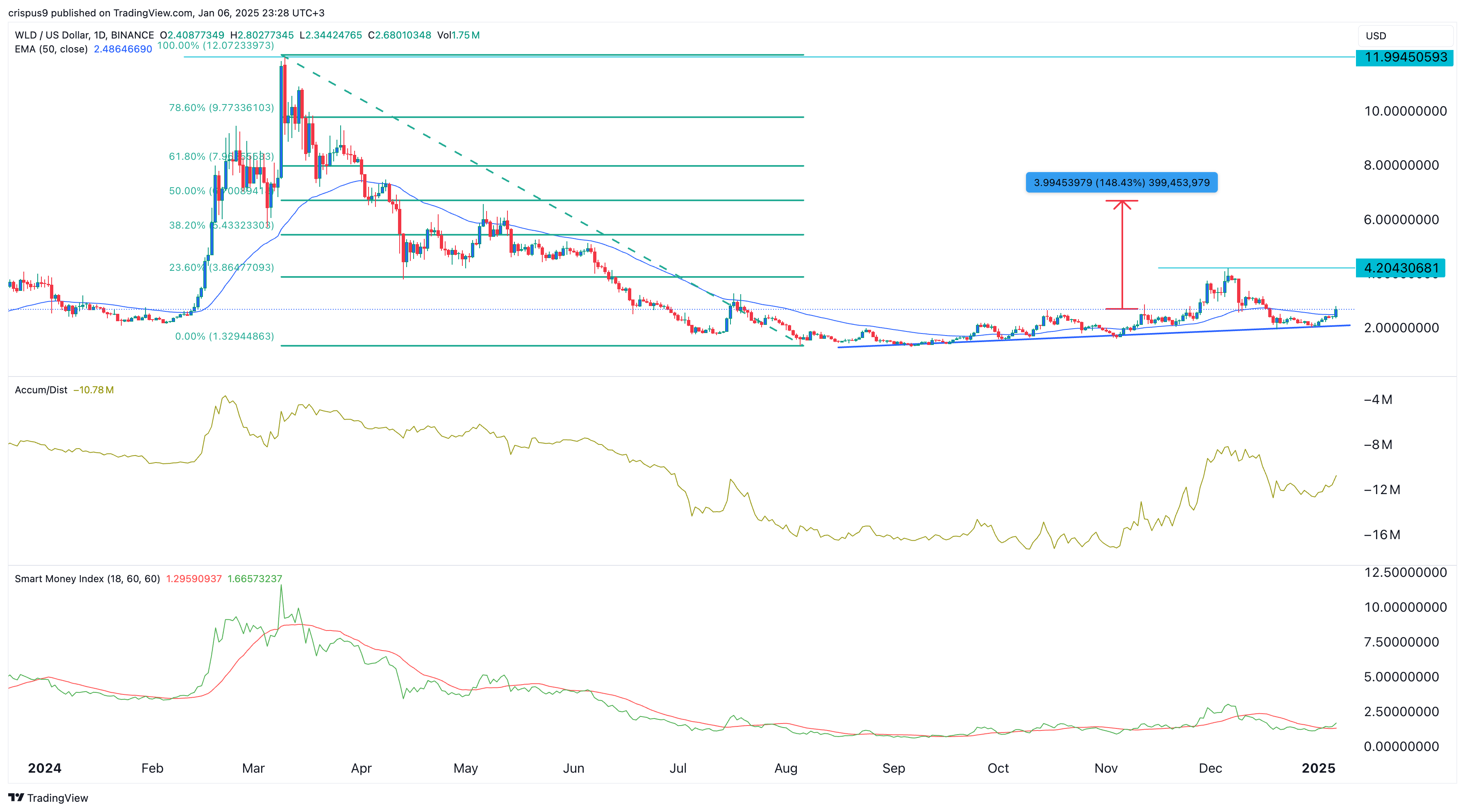The image size is (1465, 812).
Task: Click the Vol 1.75 M reading
Action: pos(458,35)
